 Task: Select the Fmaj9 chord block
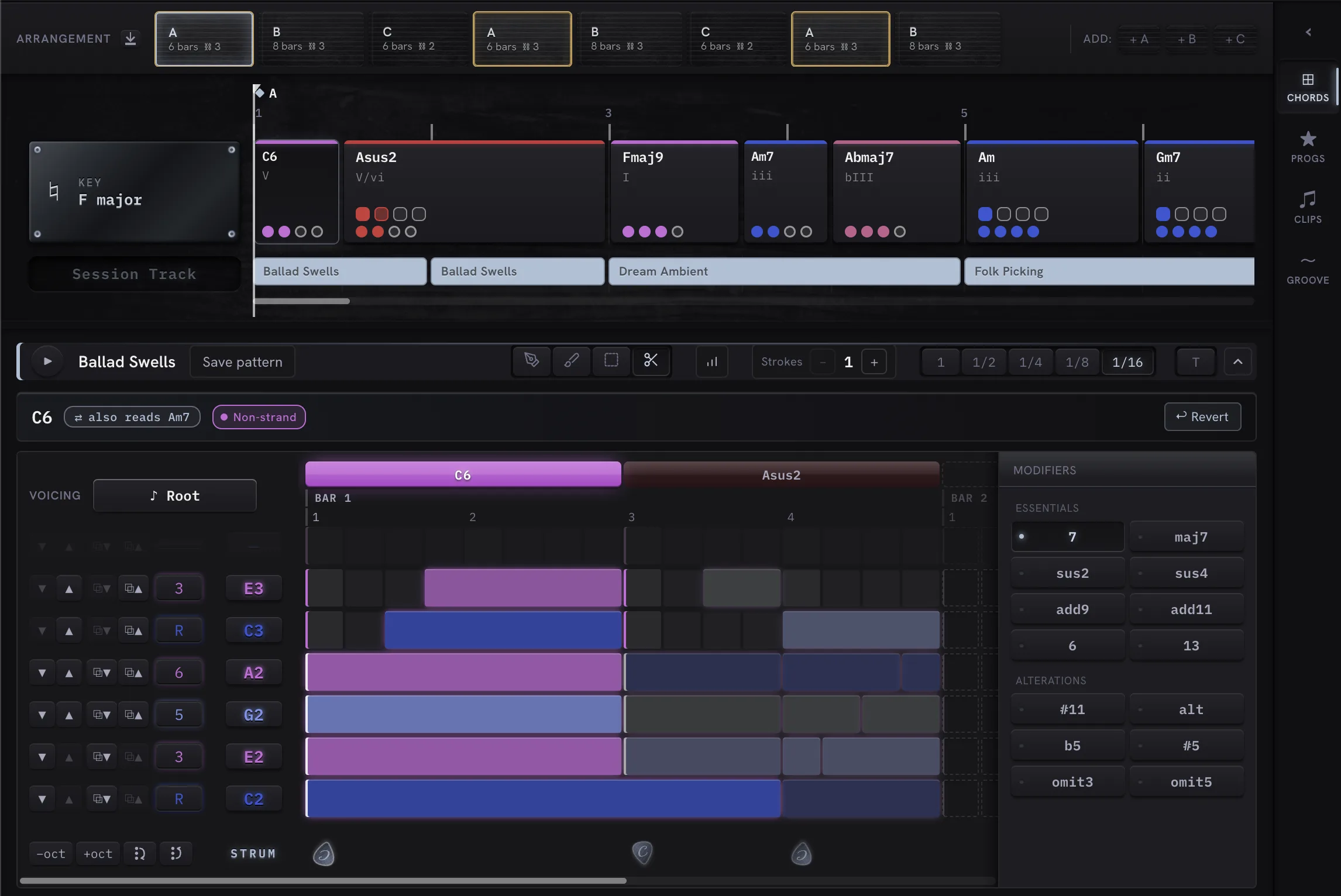[x=673, y=191]
